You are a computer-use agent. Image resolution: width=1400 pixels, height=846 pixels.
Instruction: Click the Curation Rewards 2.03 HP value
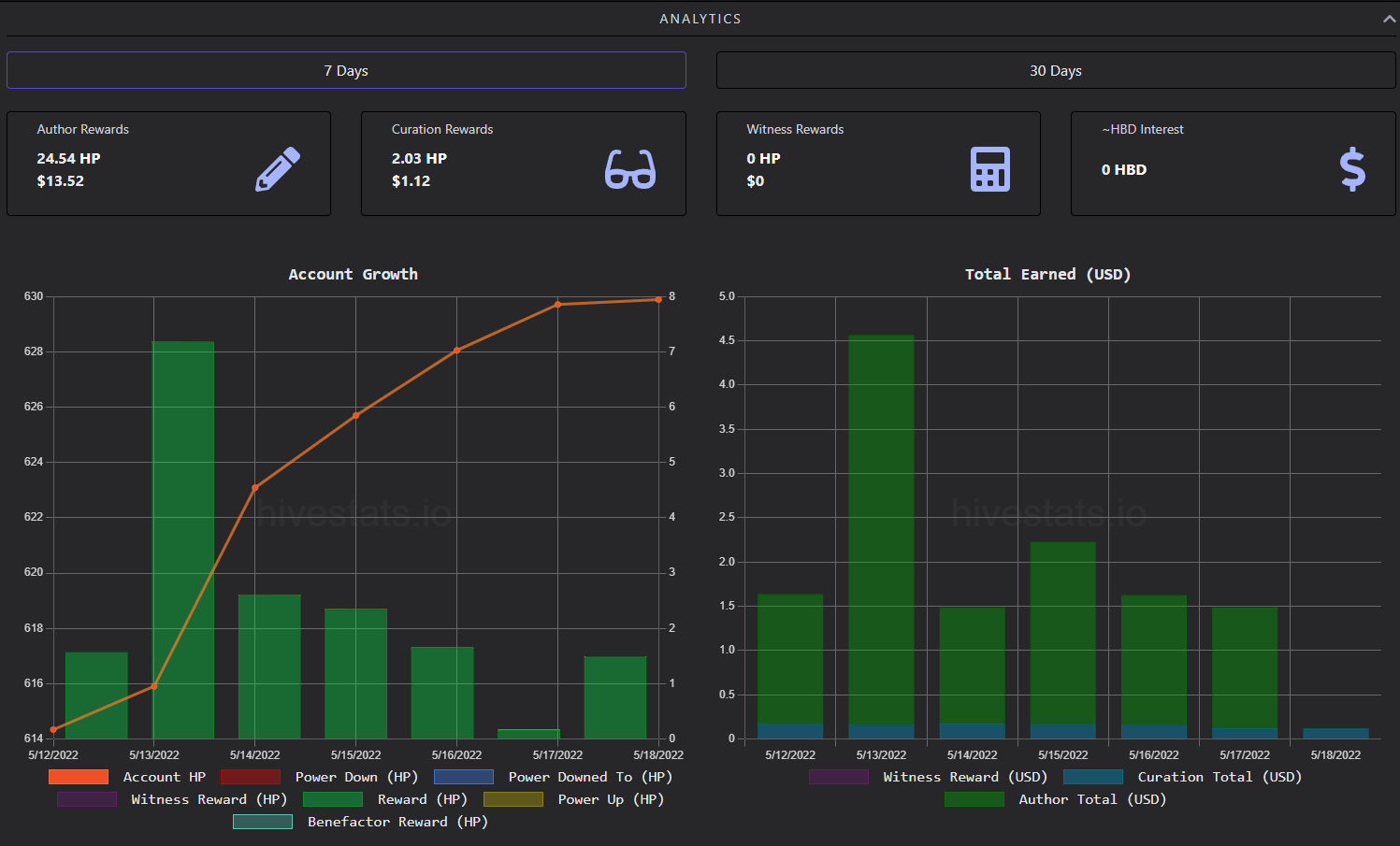pyautogui.click(x=419, y=158)
